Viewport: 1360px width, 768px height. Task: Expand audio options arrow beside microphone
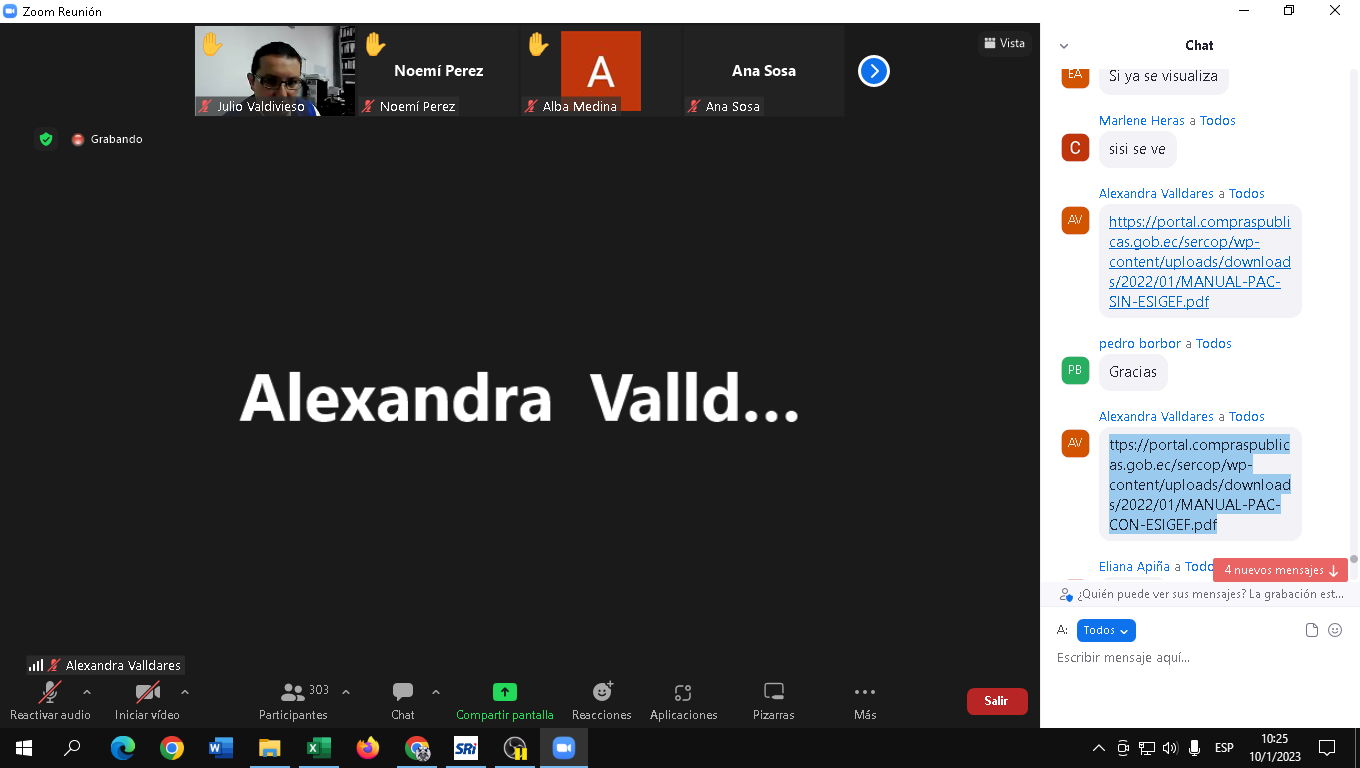tap(87, 692)
